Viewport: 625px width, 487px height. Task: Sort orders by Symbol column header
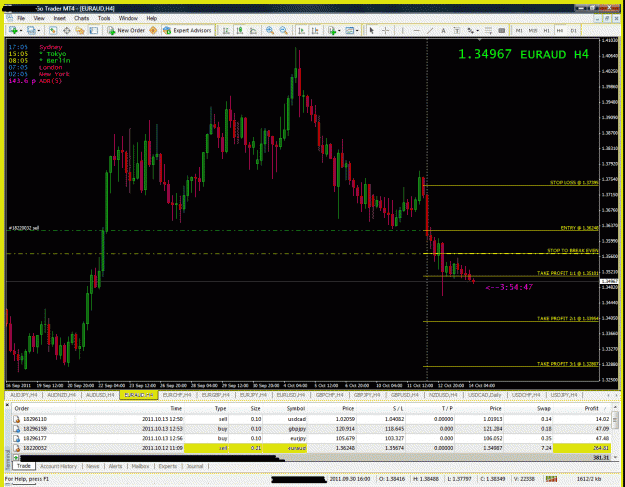(296, 408)
